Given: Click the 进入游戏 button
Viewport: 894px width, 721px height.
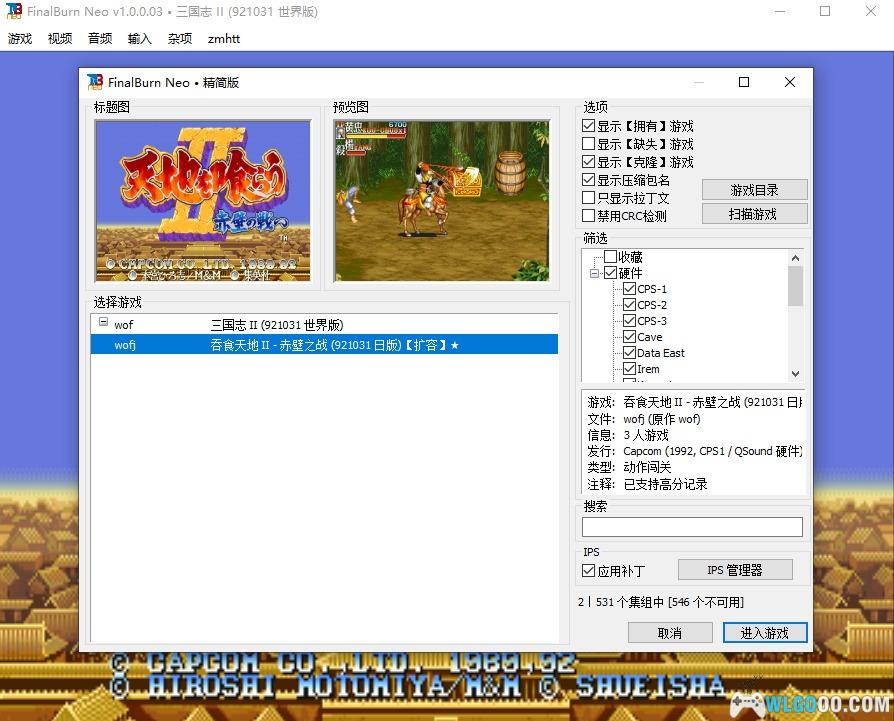Looking at the screenshot, I should (764, 633).
